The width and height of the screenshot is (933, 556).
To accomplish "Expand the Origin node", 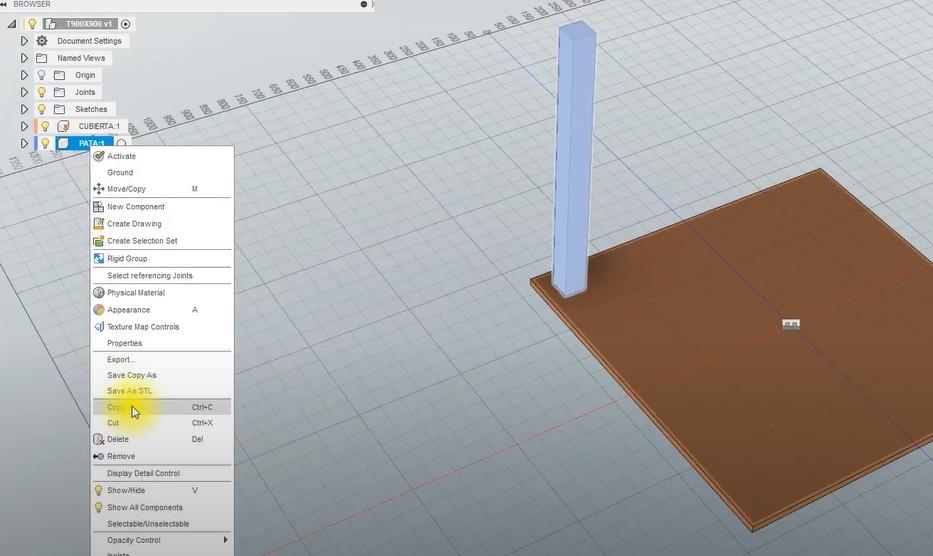I will tap(24, 76).
